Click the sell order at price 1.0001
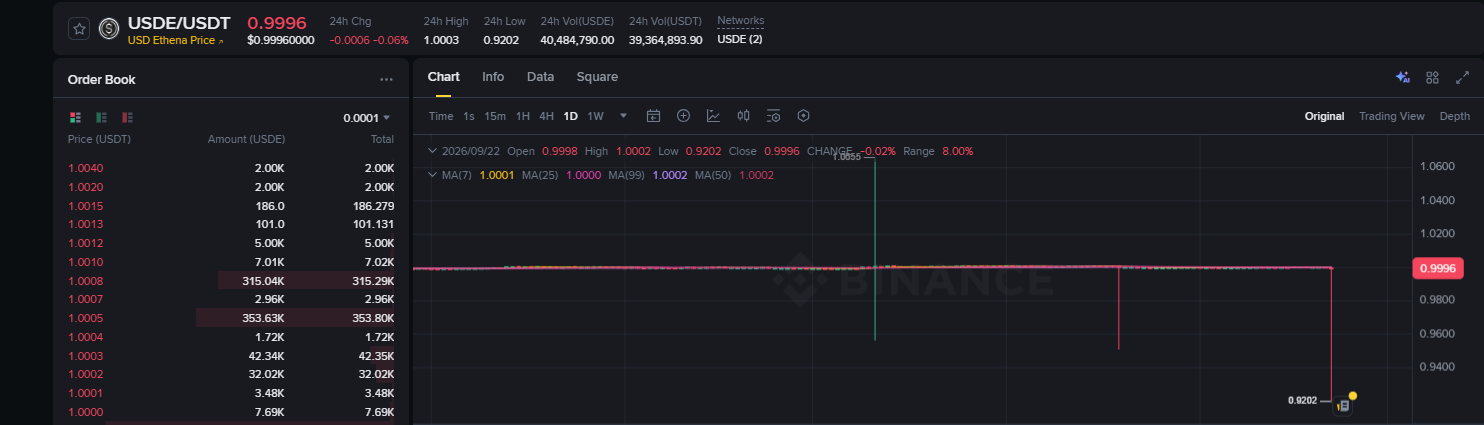 pyautogui.click(x=231, y=393)
